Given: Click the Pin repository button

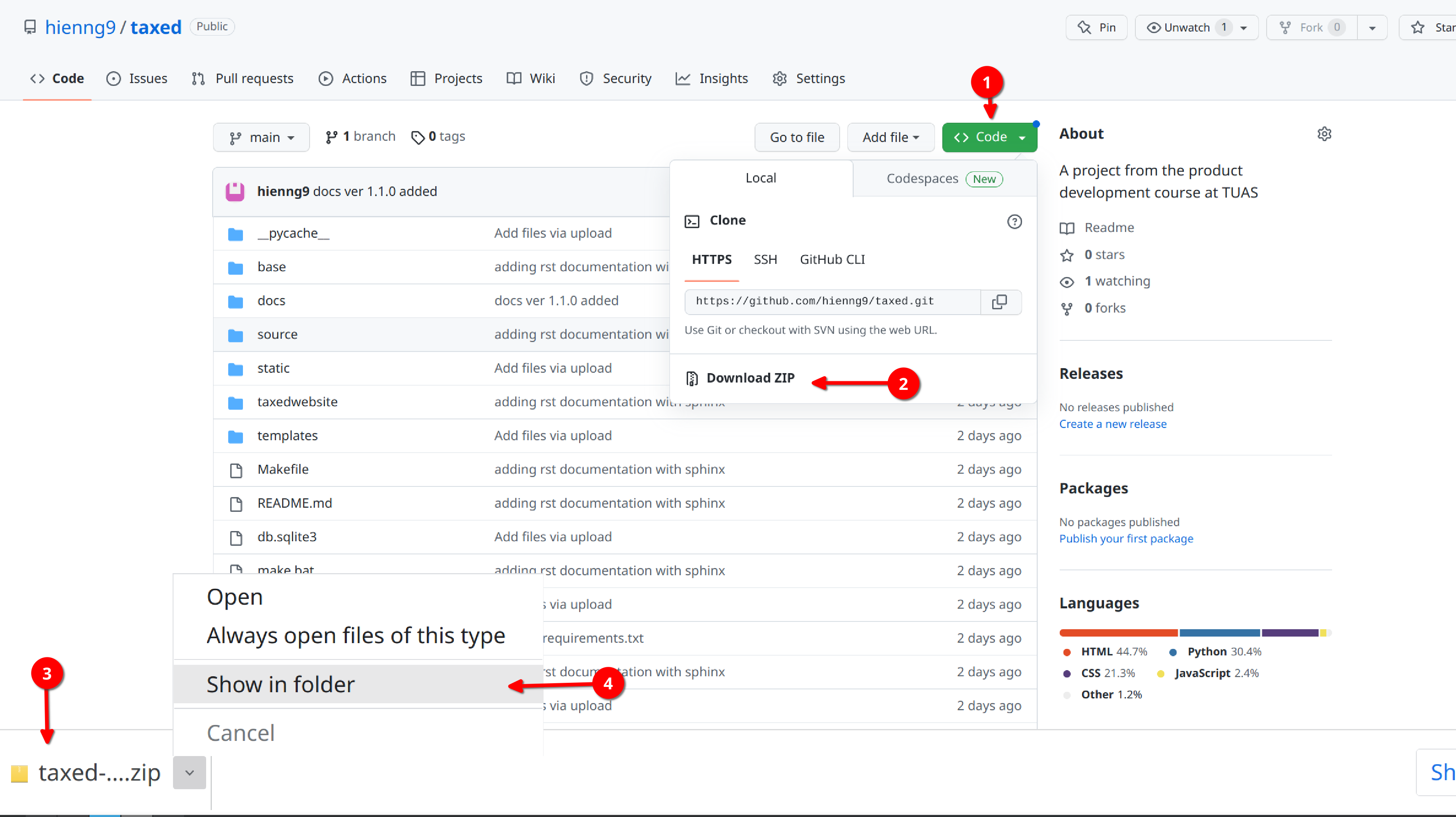Looking at the screenshot, I should (x=1096, y=27).
